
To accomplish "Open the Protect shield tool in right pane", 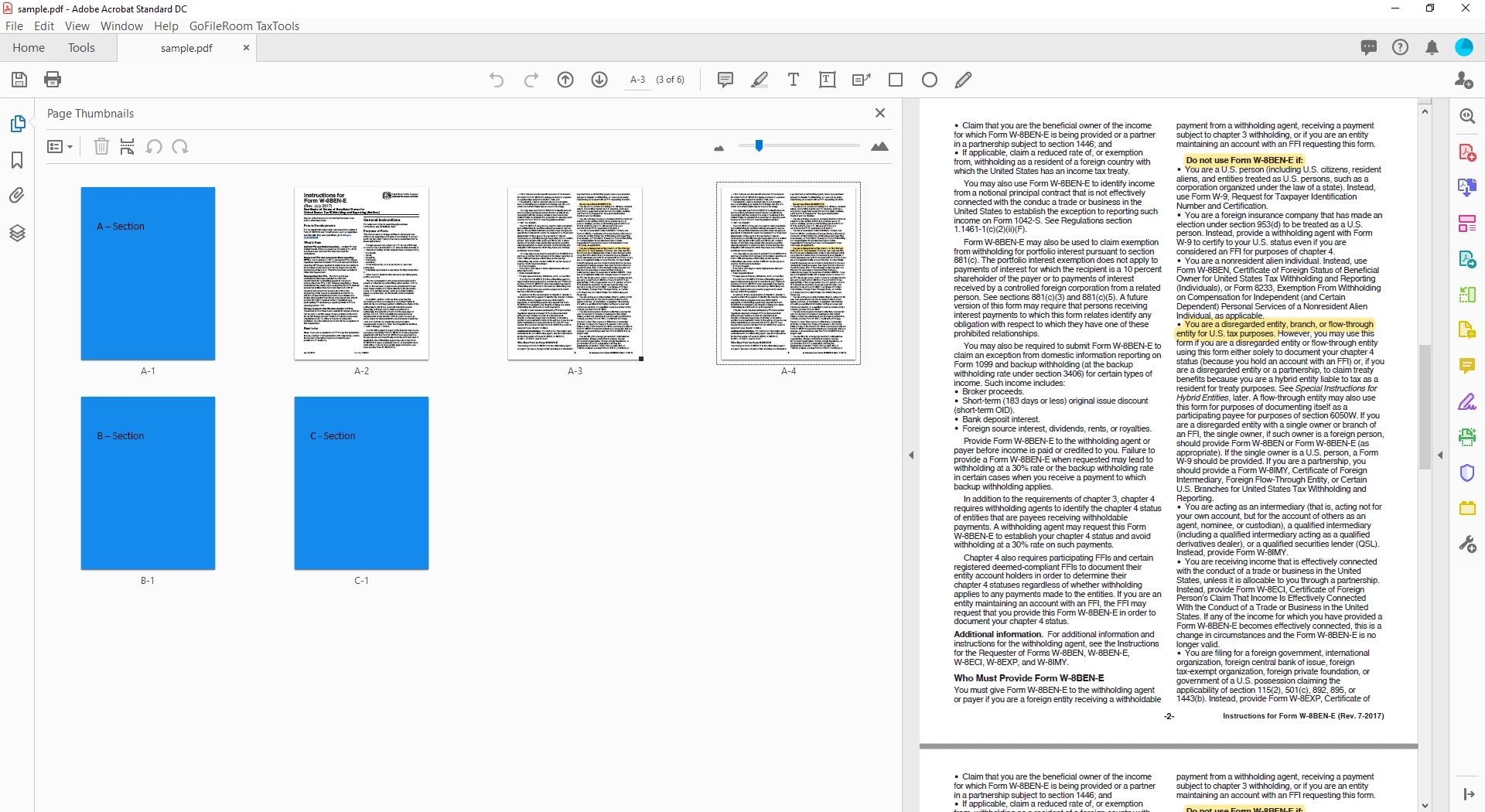I will [x=1467, y=473].
